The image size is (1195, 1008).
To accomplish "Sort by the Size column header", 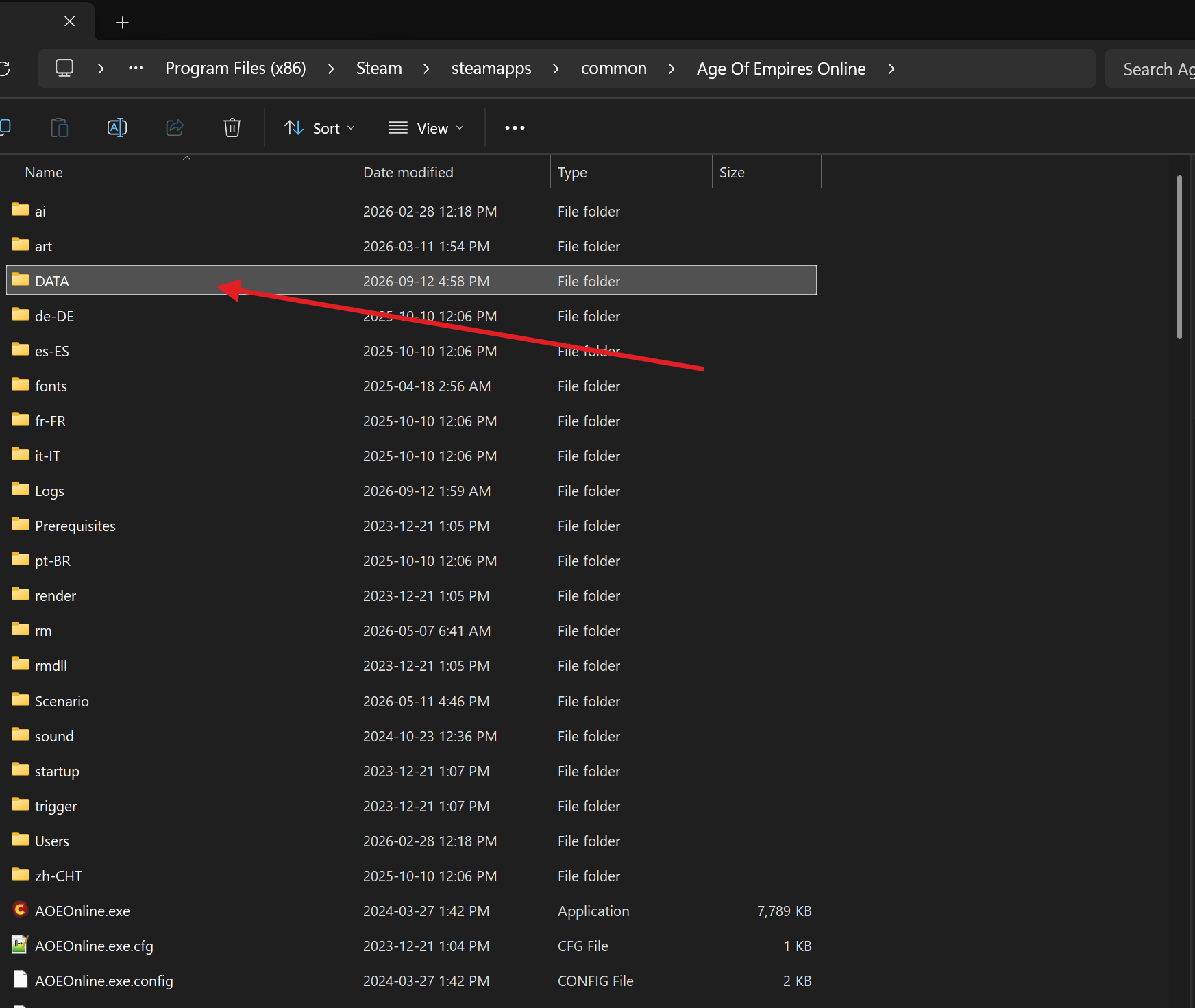I will [732, 173].
